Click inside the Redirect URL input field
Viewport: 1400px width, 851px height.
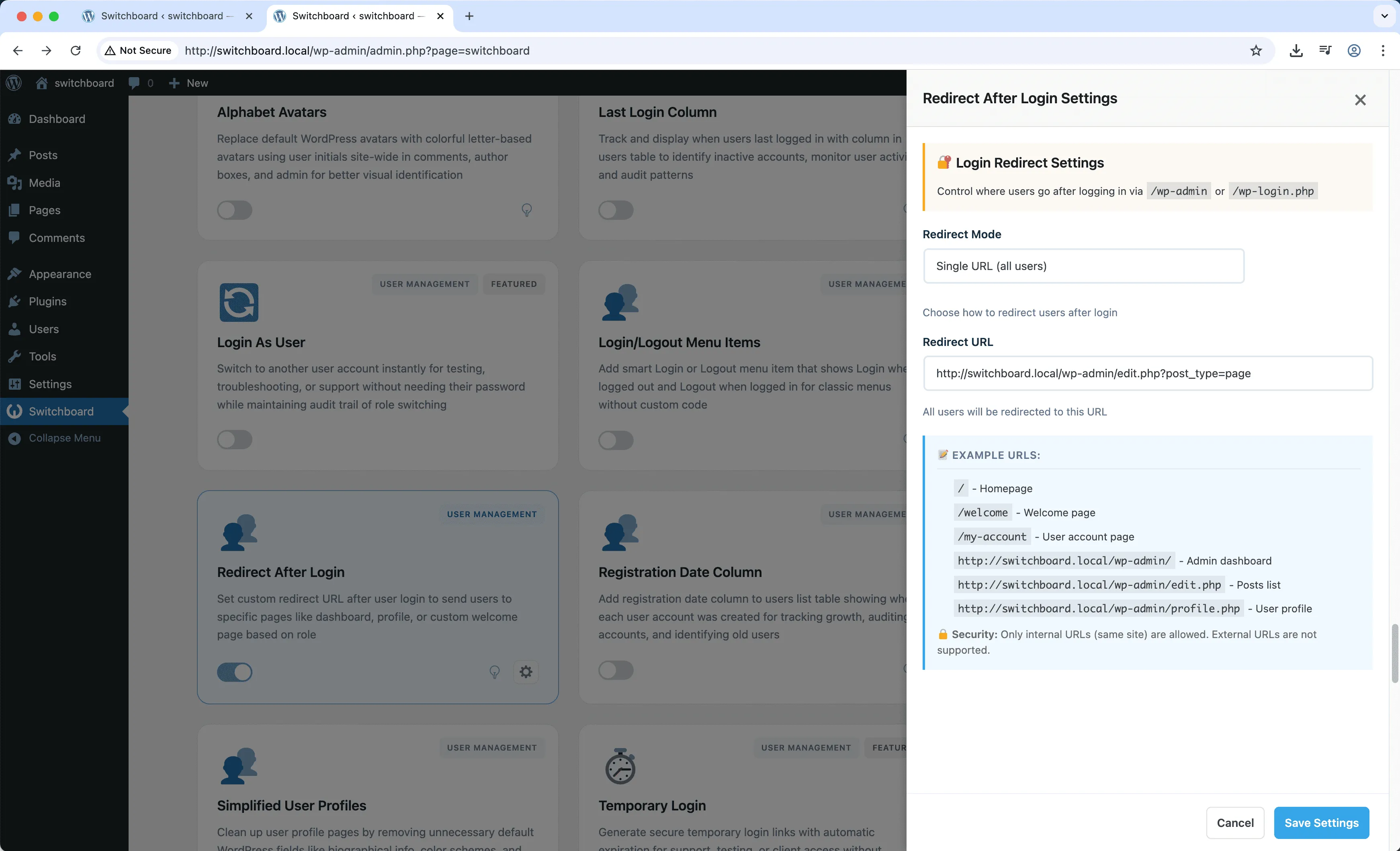[x=1148, y=373]
